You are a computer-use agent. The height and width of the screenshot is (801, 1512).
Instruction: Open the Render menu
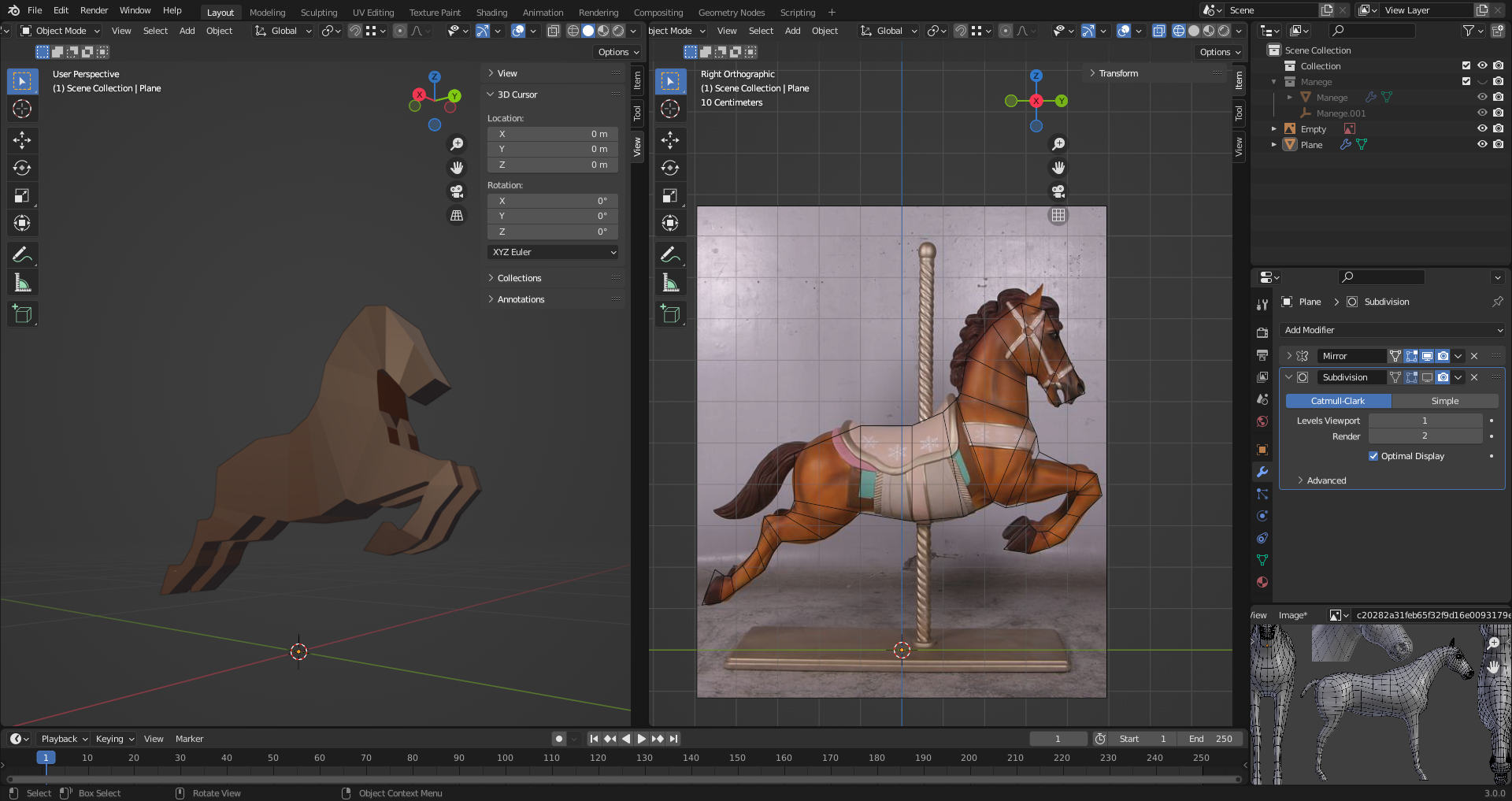tap(94, 10)
